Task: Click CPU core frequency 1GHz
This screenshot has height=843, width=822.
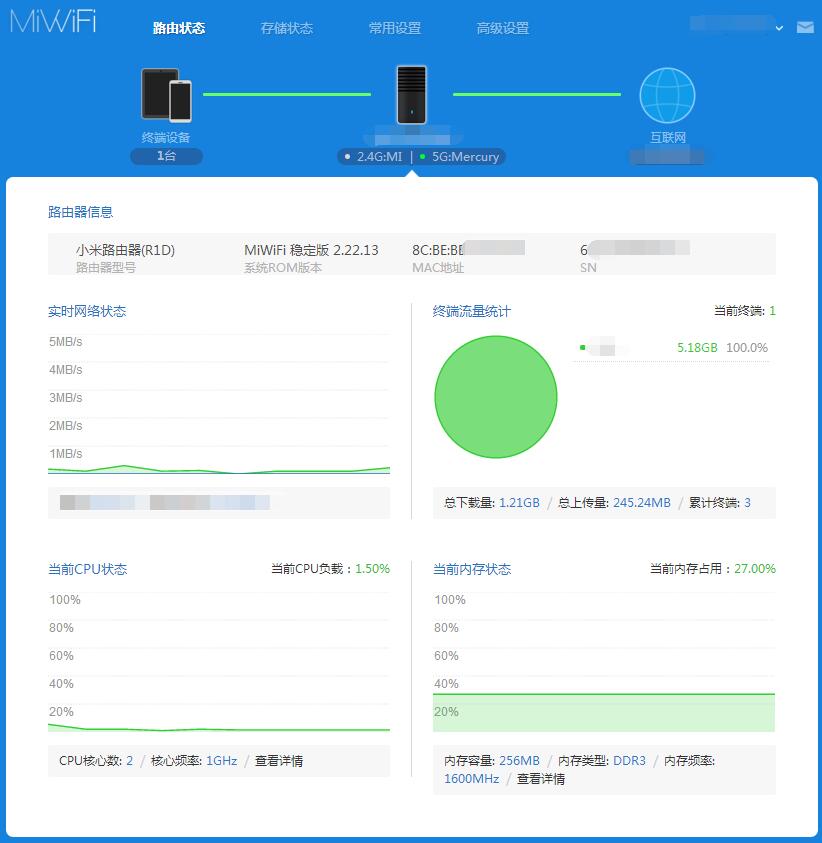Action: click(x=221, y=761)
